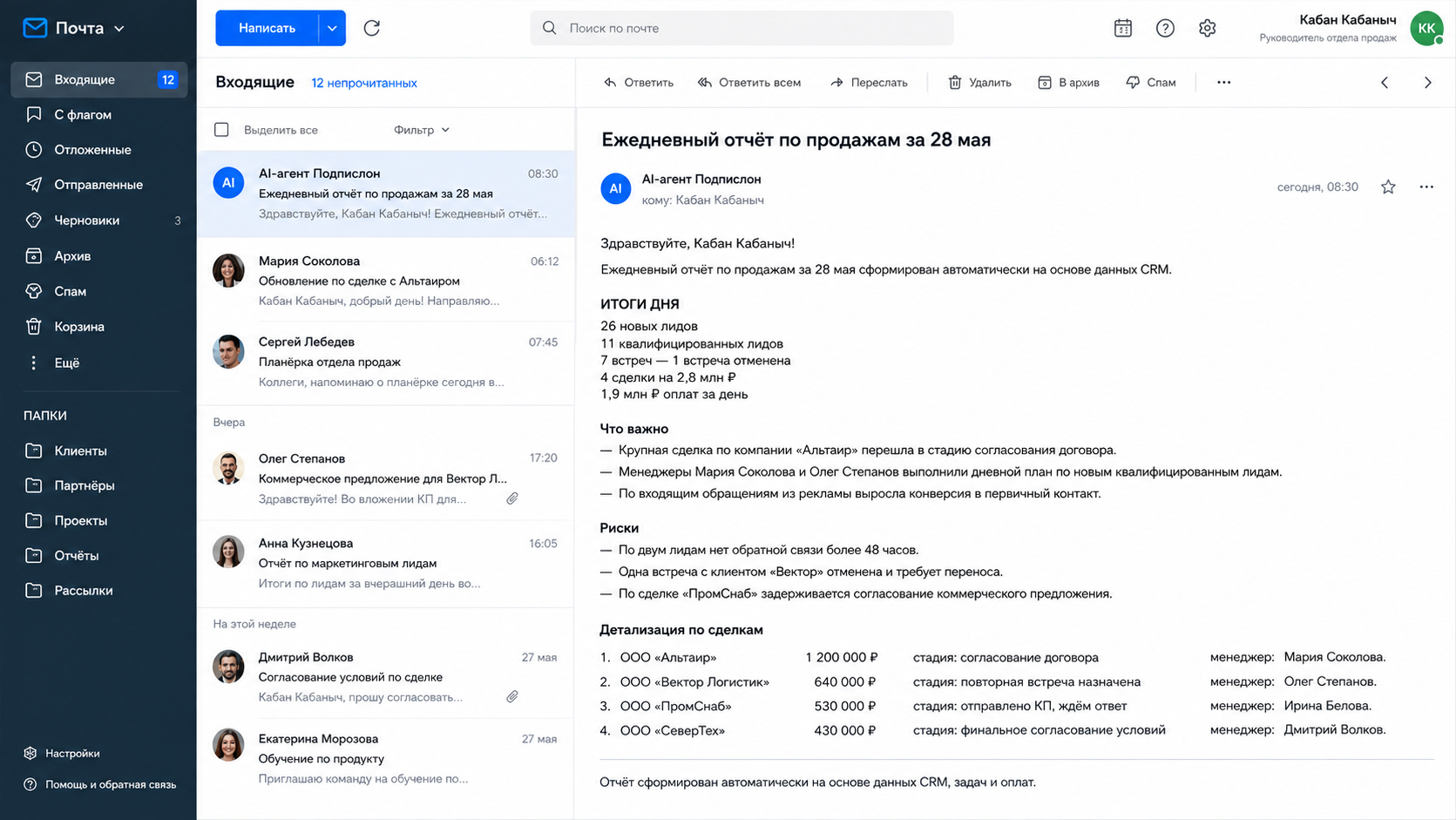Open the help question mark icon
The image size is (1456, 820).
(x=1165, y=28)
